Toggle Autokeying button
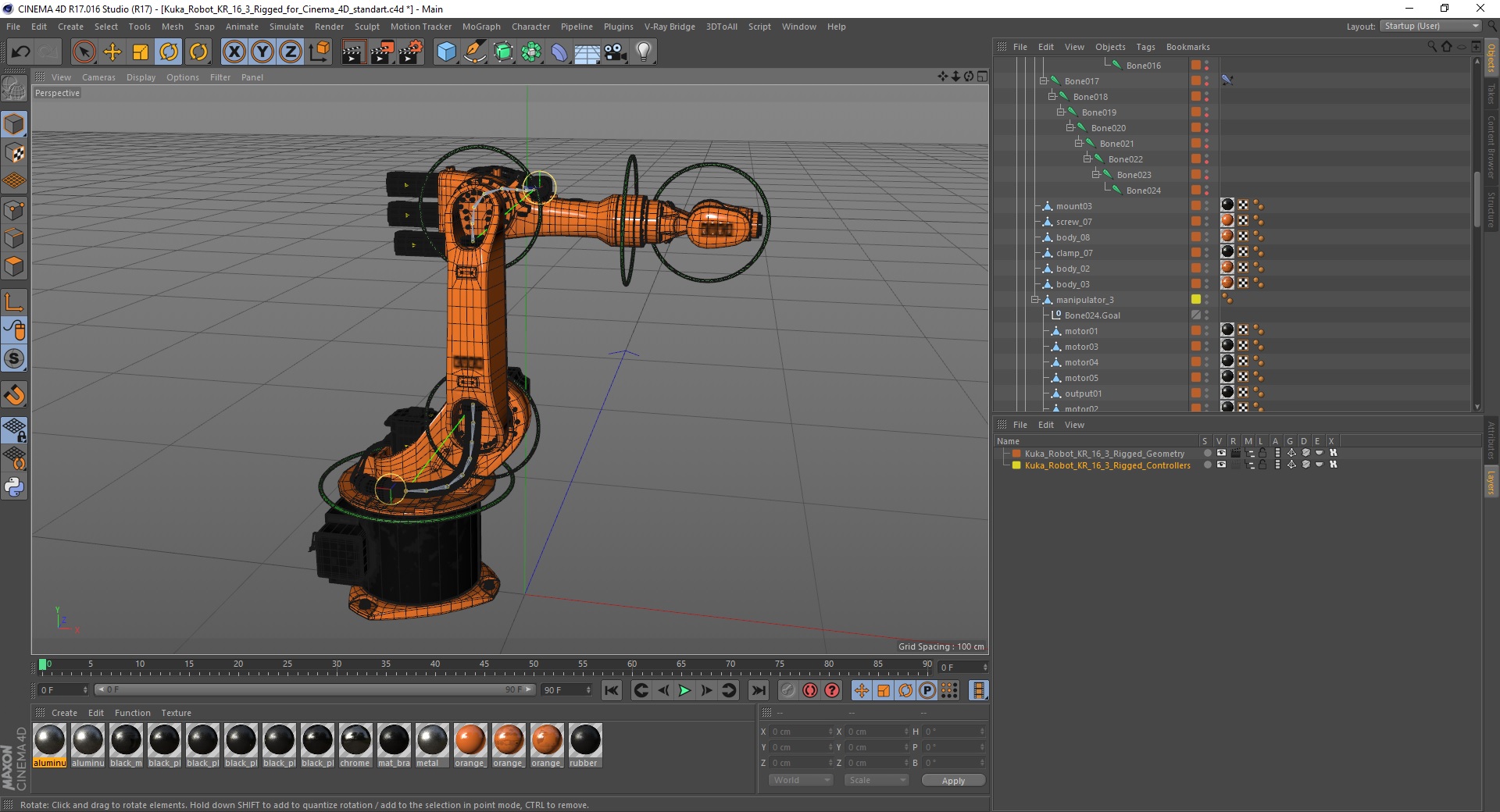The image size is (1500, 812). pyautogui.click(x=810, y=690)
